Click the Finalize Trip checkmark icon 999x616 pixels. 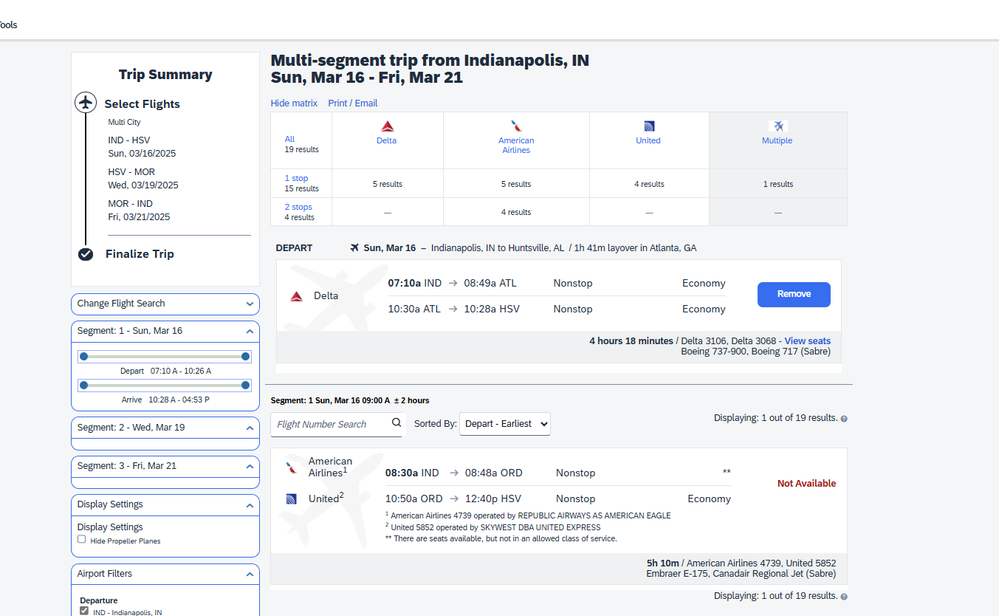(85, 254)
